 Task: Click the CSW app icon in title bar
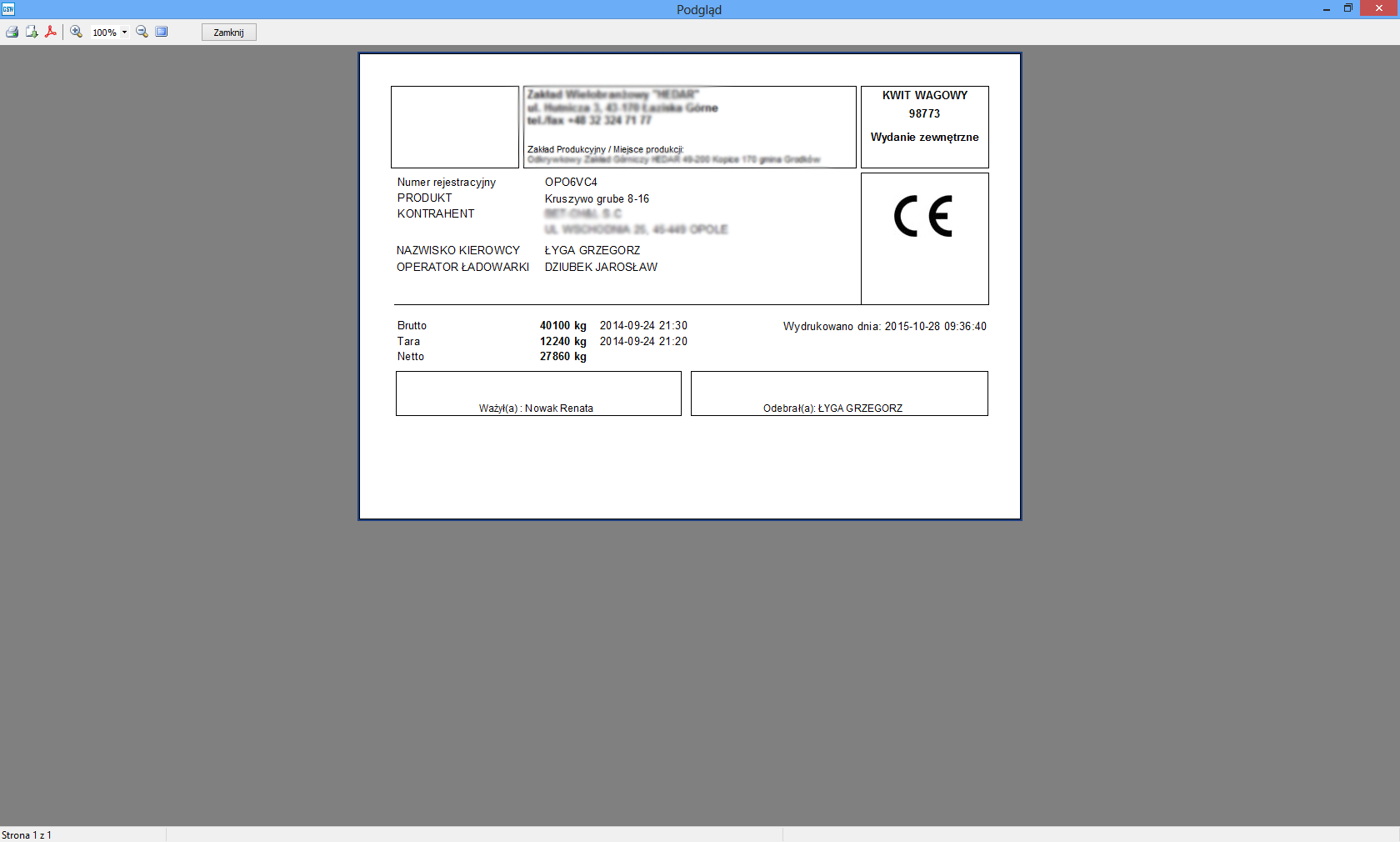[x=8, y=9]
